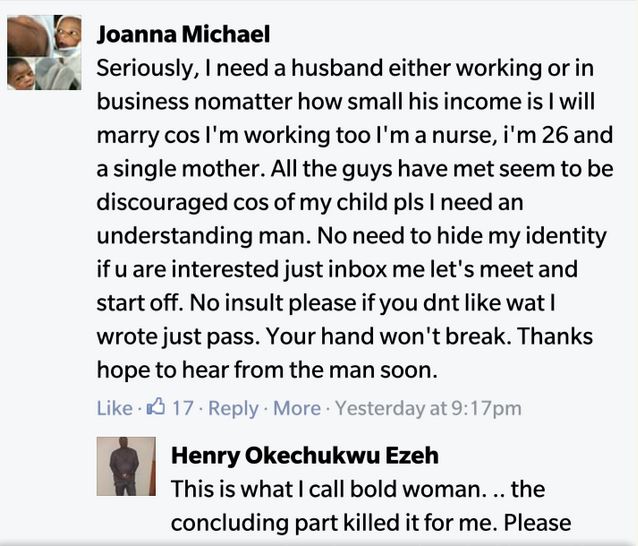This screenshot has height=546, width=638.
Task: Visit Joanna Michael's profile via her name
Action: (x=184, y=35)
